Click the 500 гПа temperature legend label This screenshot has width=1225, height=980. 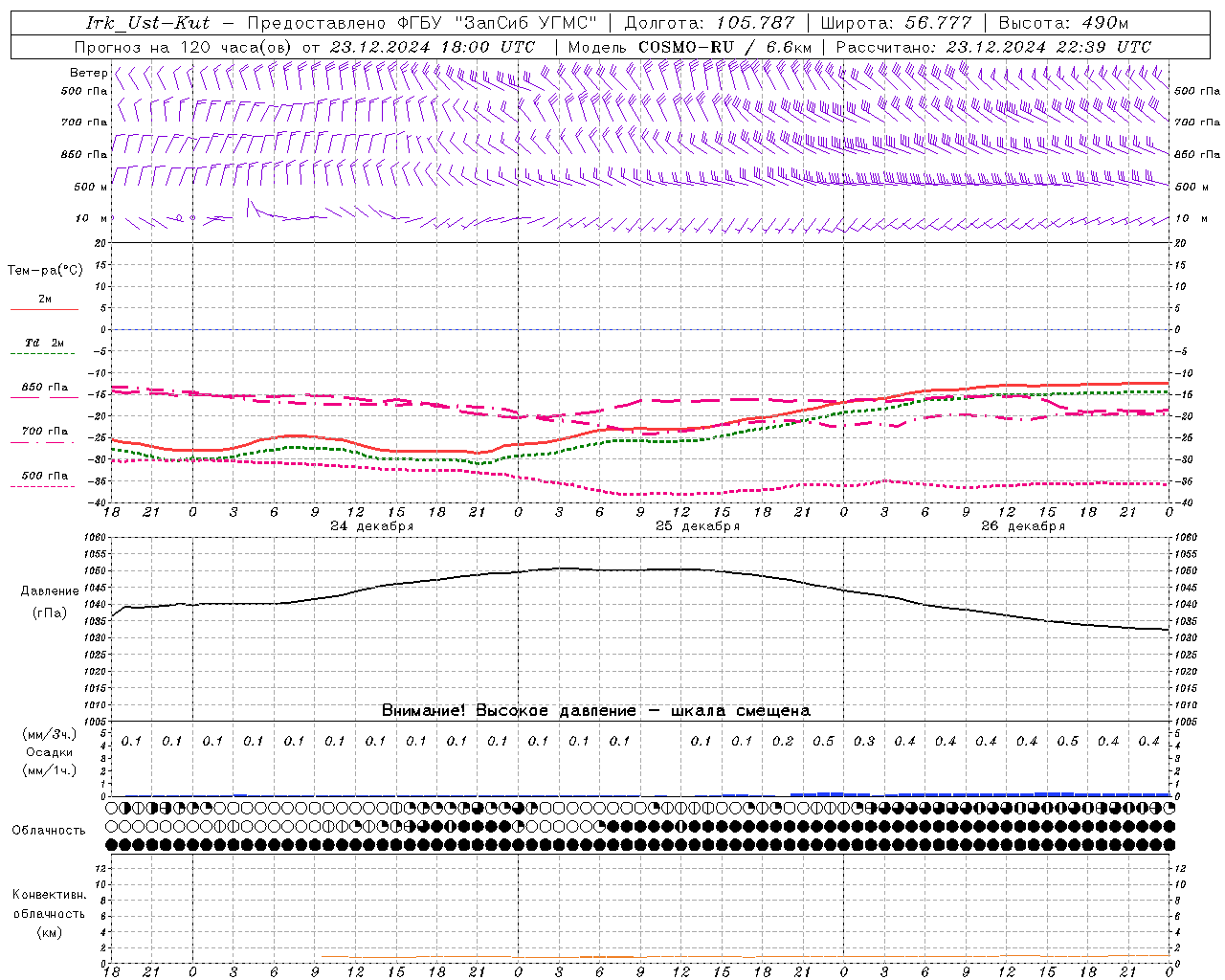coord(45,476)
